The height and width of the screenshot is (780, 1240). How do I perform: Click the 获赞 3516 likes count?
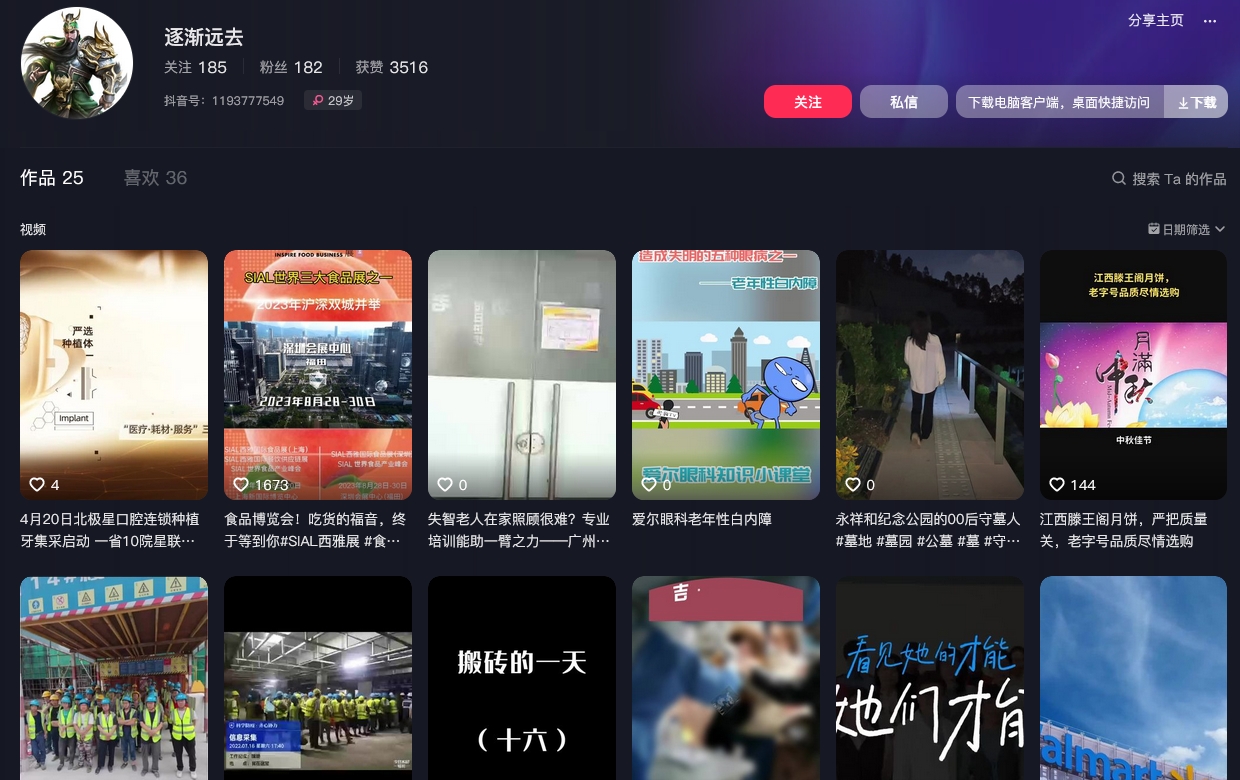pos(392,67)
